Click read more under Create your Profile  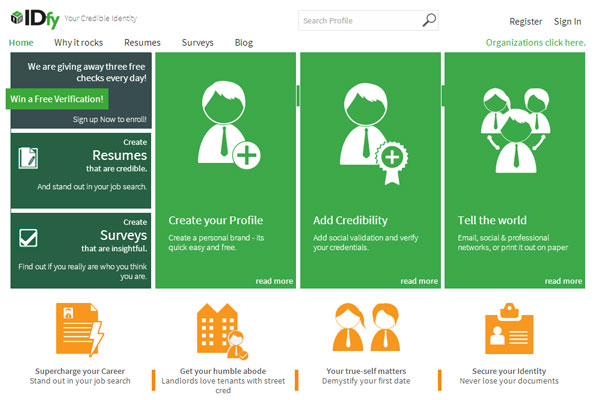coord(274,281)
